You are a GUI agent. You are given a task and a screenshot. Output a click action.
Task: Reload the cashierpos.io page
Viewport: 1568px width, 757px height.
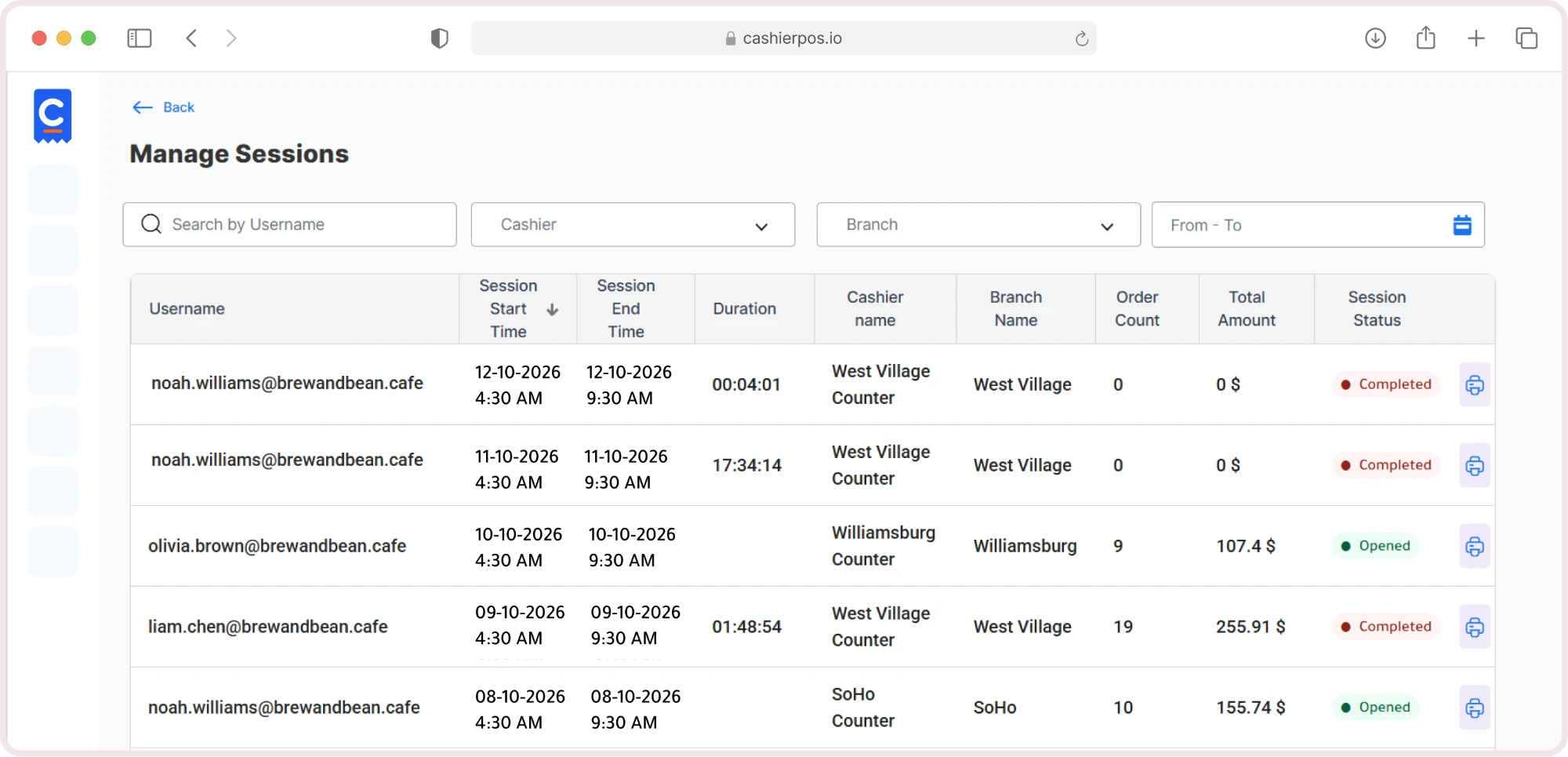pos(1081,38)
